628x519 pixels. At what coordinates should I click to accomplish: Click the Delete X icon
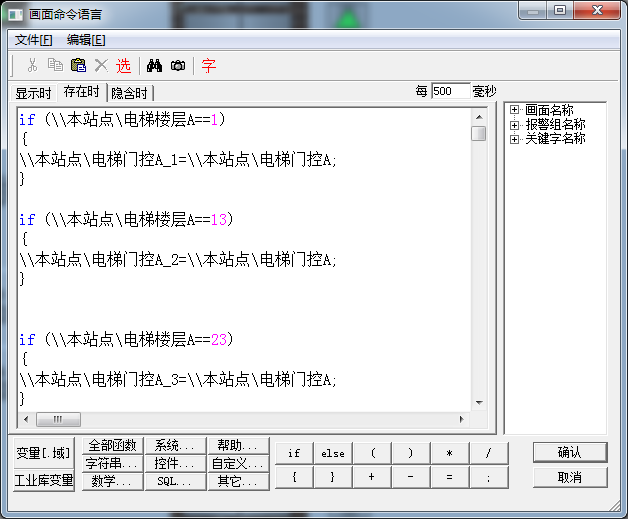[101, 65]
